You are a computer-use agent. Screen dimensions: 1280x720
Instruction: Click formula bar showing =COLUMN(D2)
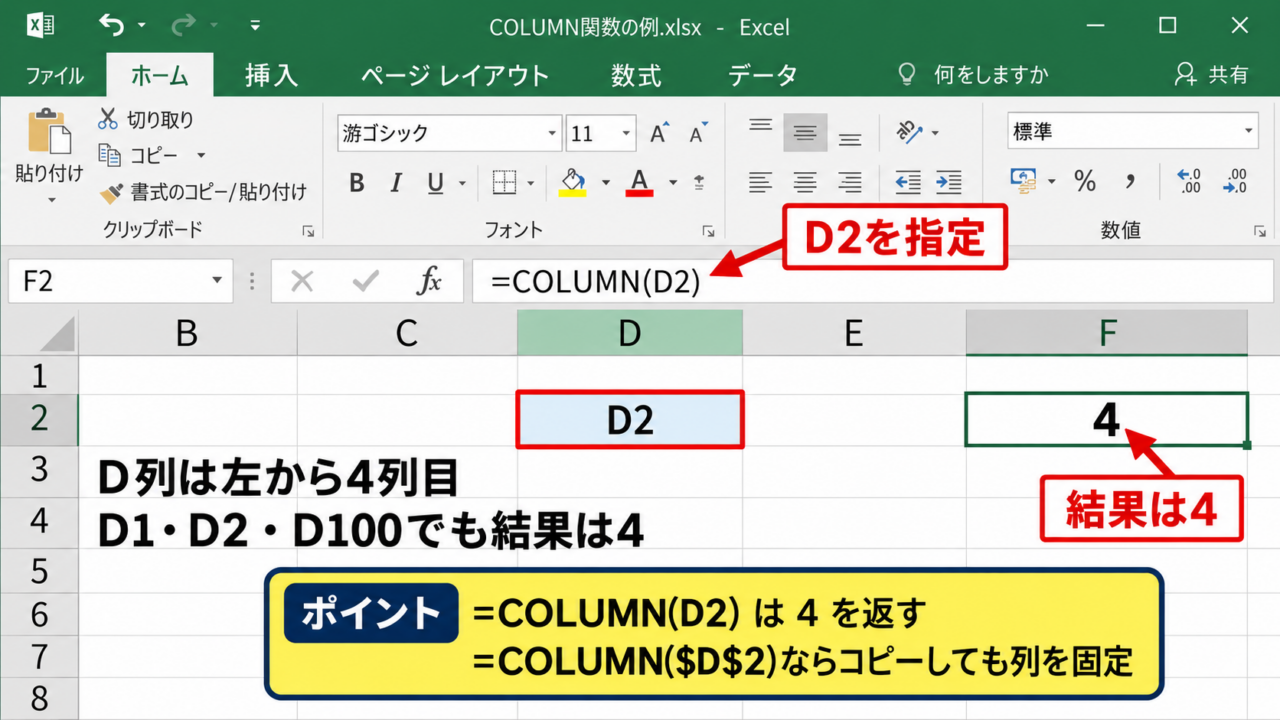click(x=873, y=281)
